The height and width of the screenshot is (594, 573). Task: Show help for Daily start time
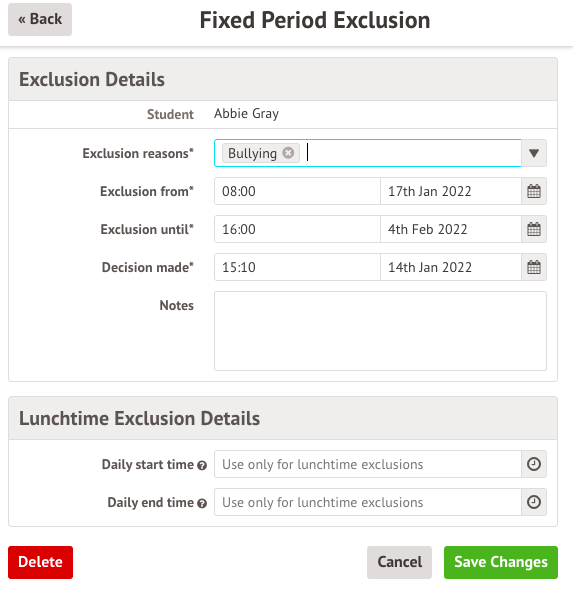point(202,465)
